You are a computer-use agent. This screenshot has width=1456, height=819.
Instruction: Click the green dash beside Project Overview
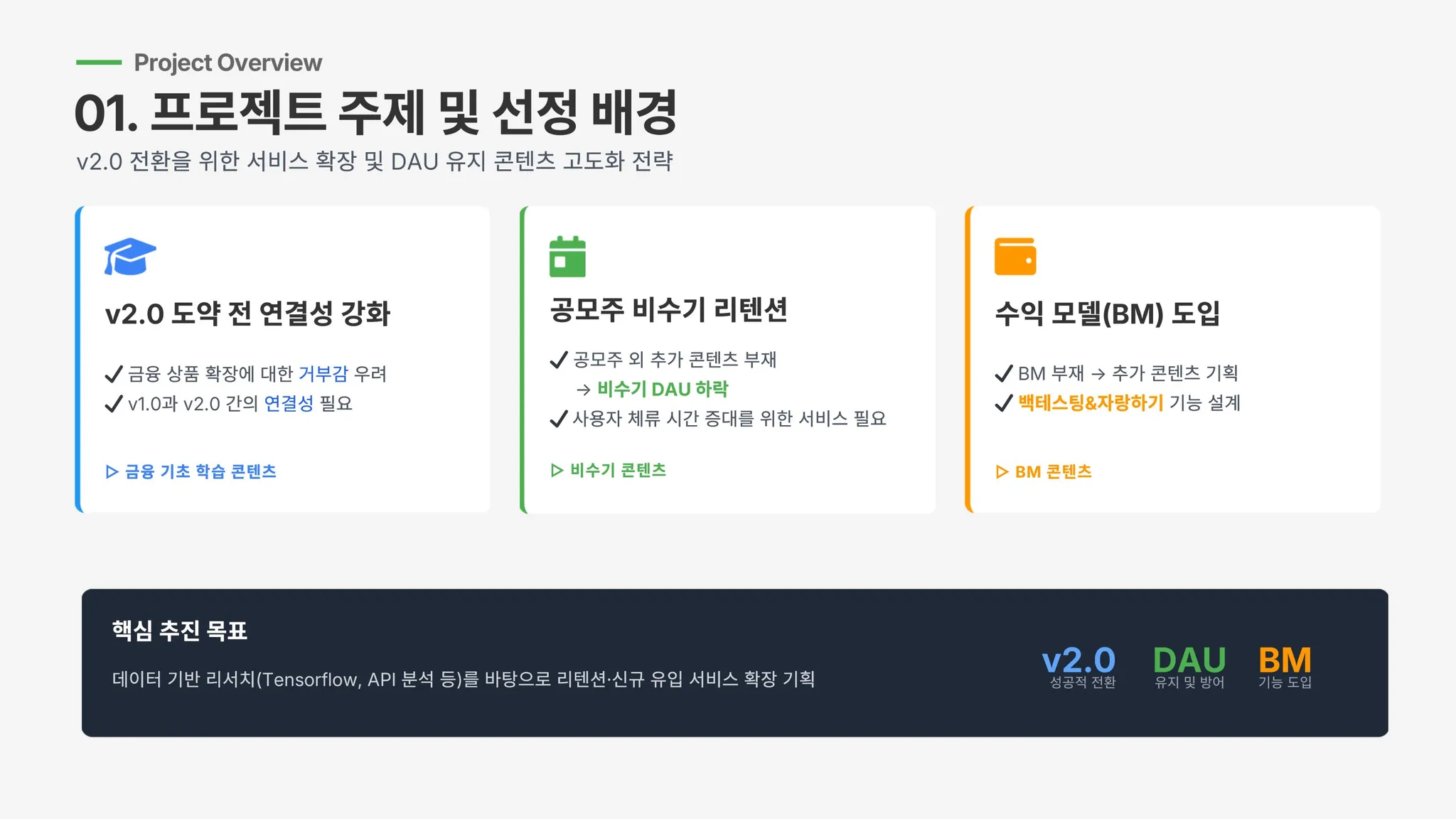[x=99, y=63]
